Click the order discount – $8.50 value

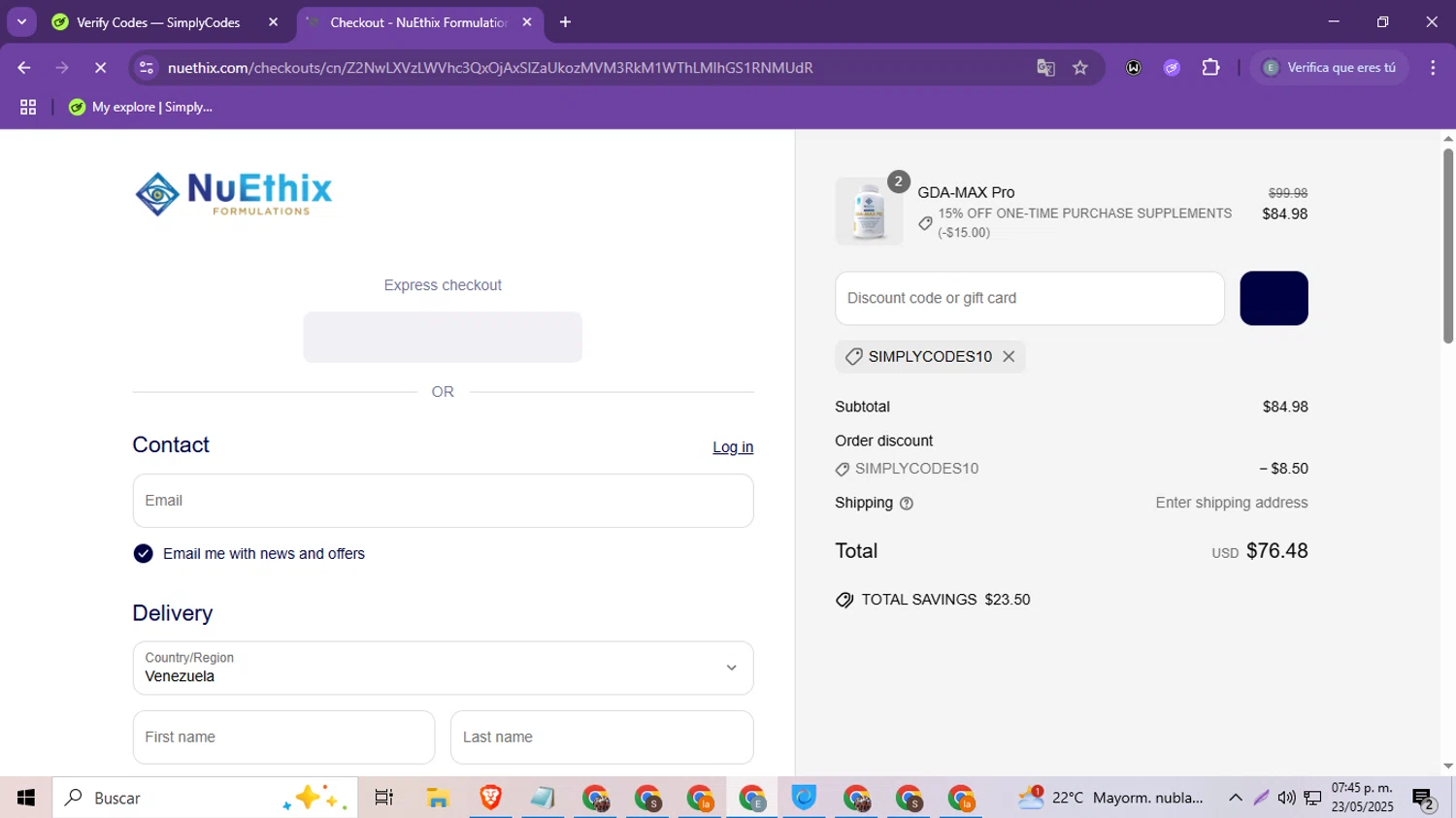pyautogui.click(x=1283, y=469)
